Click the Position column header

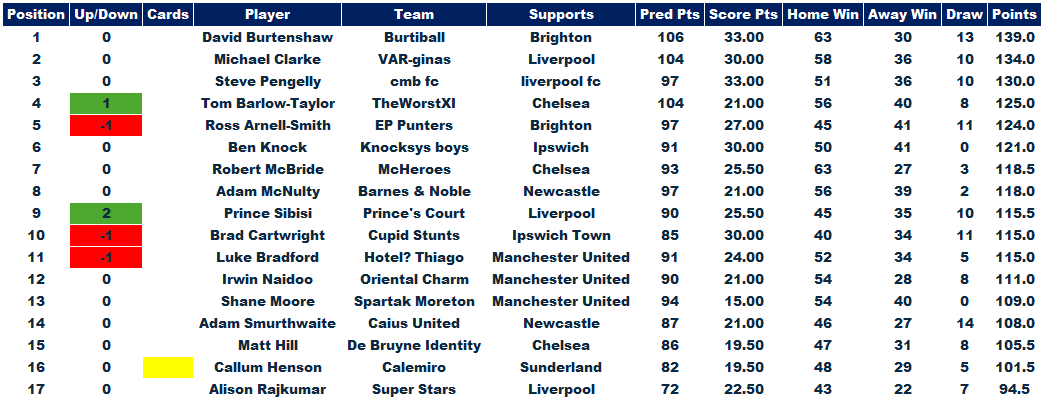(36, 14)
